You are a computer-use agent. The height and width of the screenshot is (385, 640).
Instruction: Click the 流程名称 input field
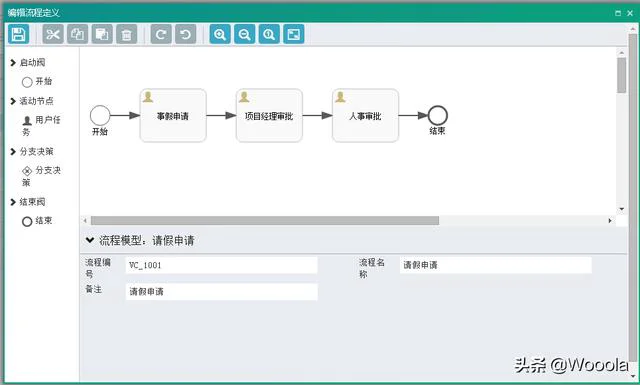(x=496, y=265)
